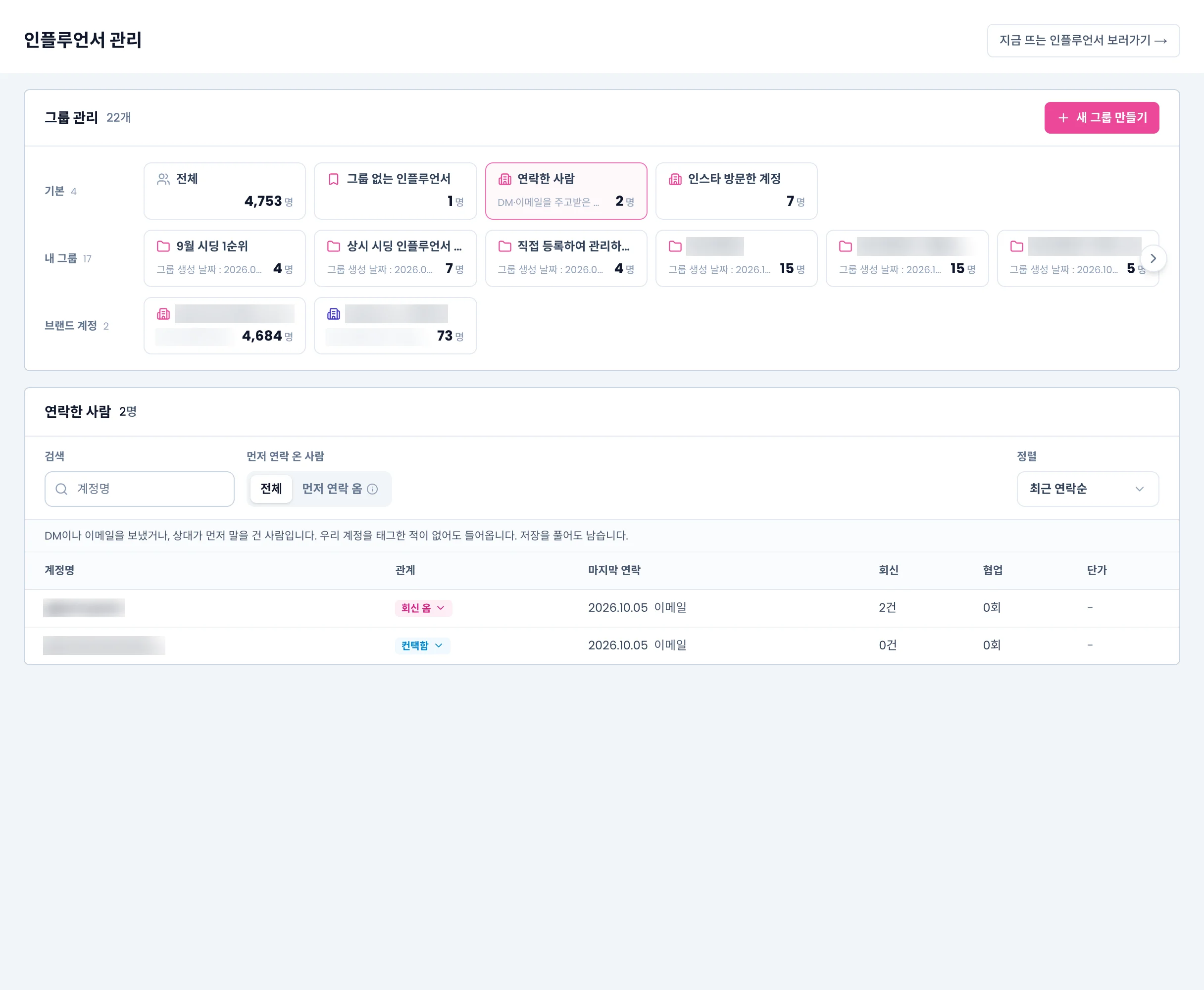Click the folder icon on 직접 등록하여 관리하 card
The width and height of the screenshot is (1204, 990).
pyautogui.click(x=505, y=247)
